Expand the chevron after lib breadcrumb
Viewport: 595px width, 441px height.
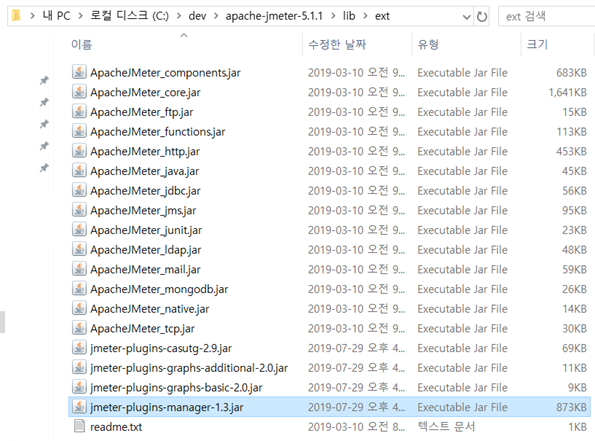(x=365, y=16)
